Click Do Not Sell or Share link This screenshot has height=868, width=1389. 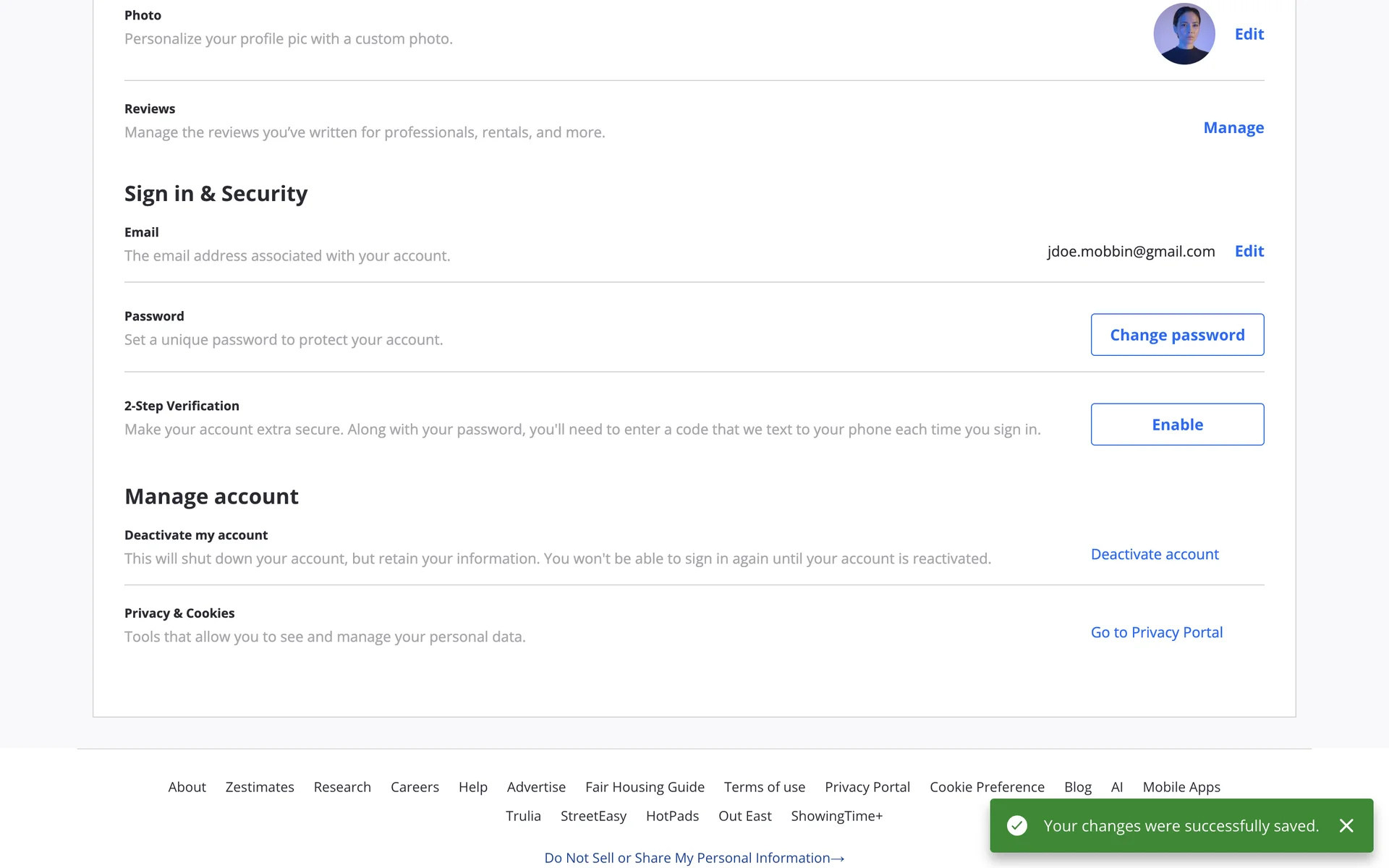[694, 858]
